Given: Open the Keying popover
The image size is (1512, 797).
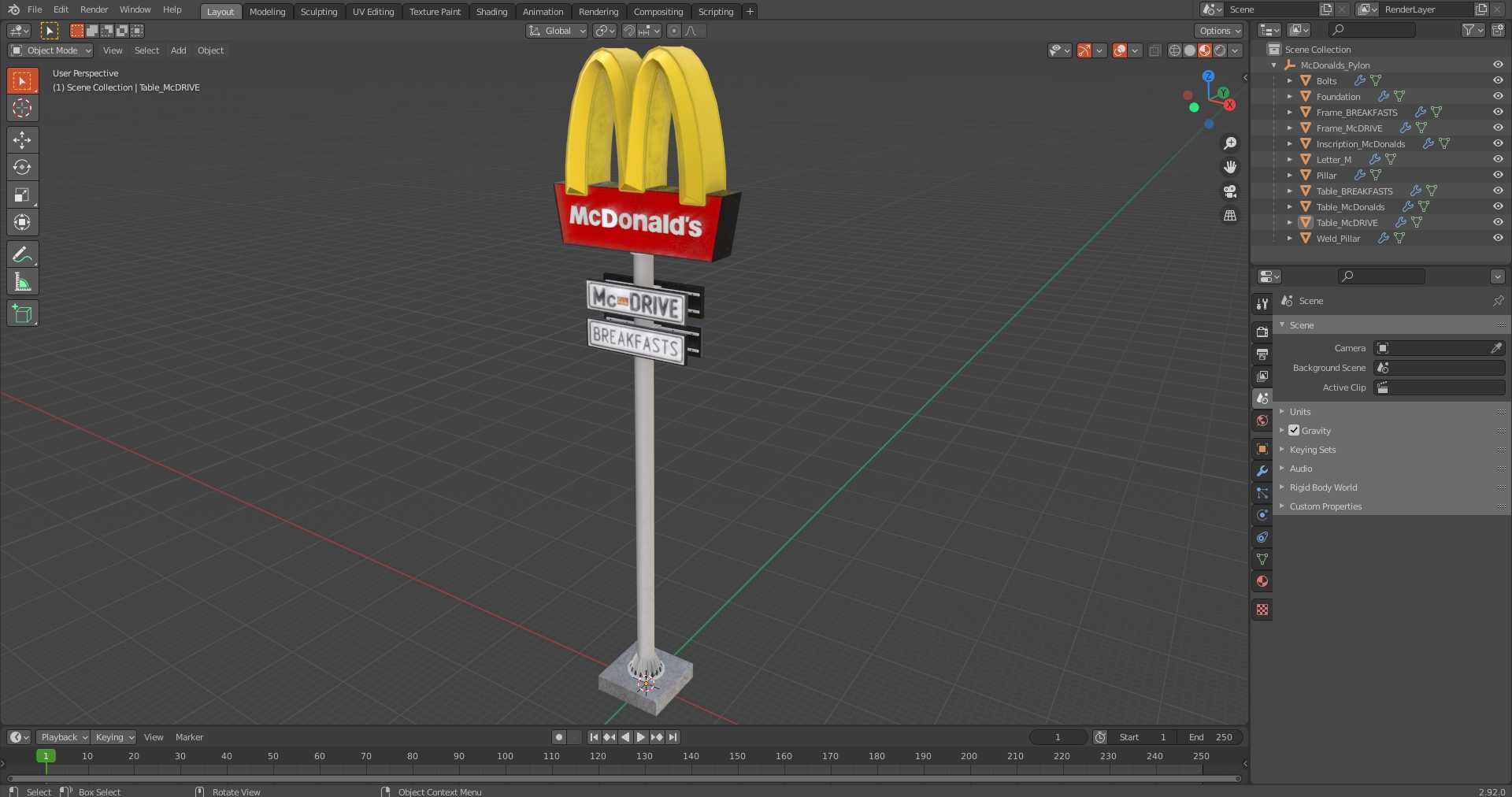Looking at the screenshot, I should tap(114, 737).
